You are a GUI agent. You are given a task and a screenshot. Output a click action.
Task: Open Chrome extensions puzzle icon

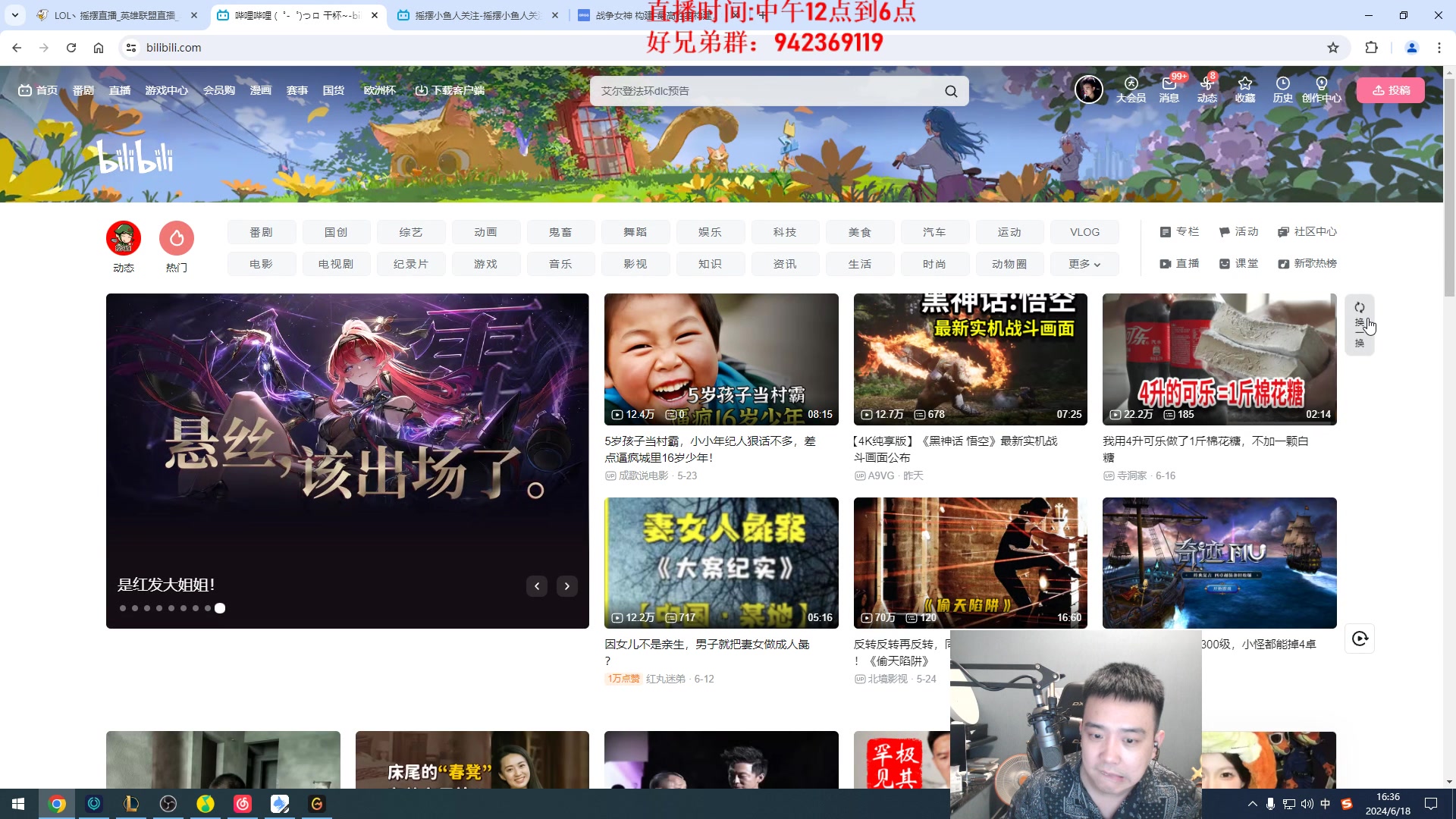tap(1371, 48)
